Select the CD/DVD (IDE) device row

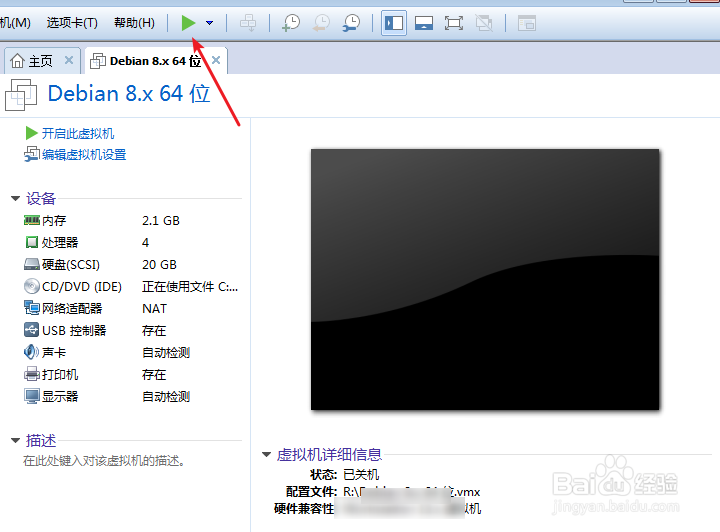click(x=131, y=287)
